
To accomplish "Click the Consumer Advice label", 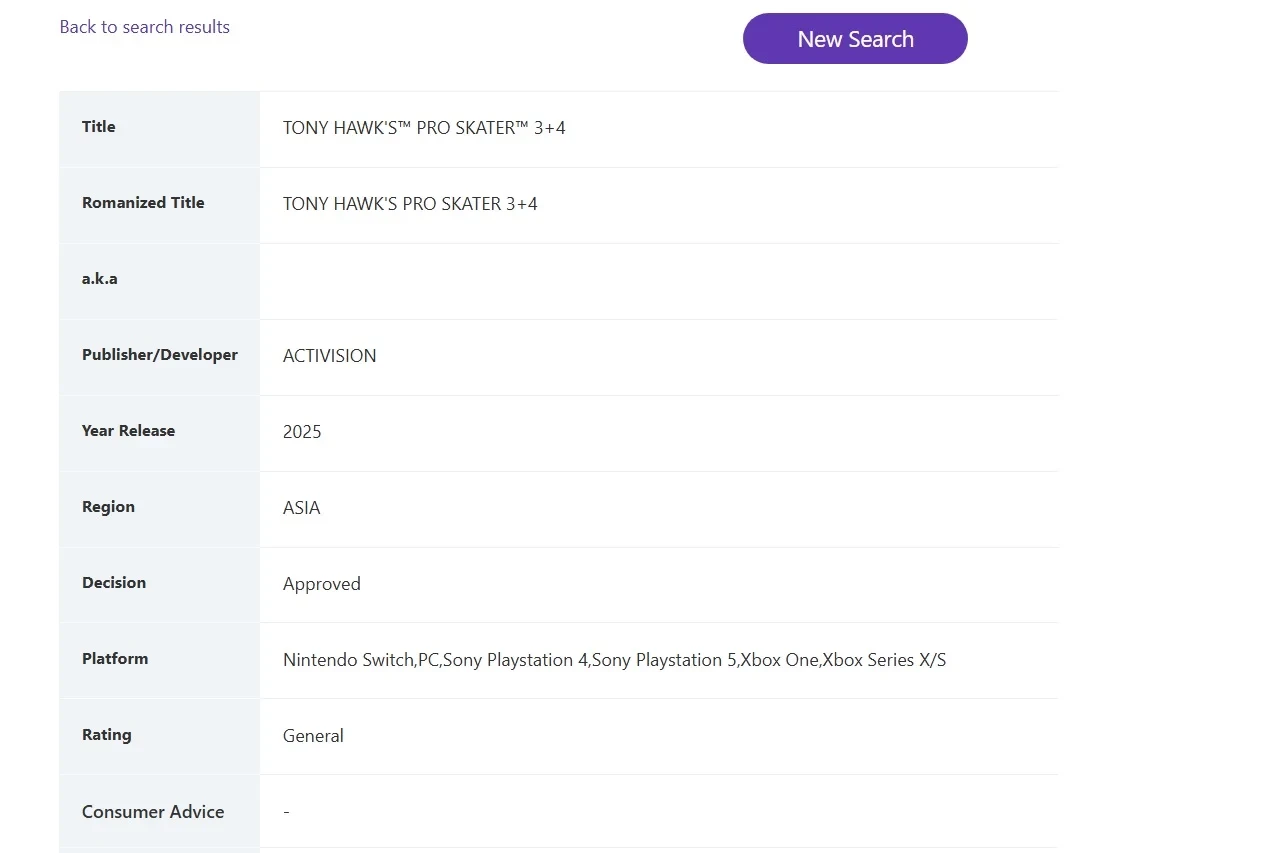I will tap(153, 812).
